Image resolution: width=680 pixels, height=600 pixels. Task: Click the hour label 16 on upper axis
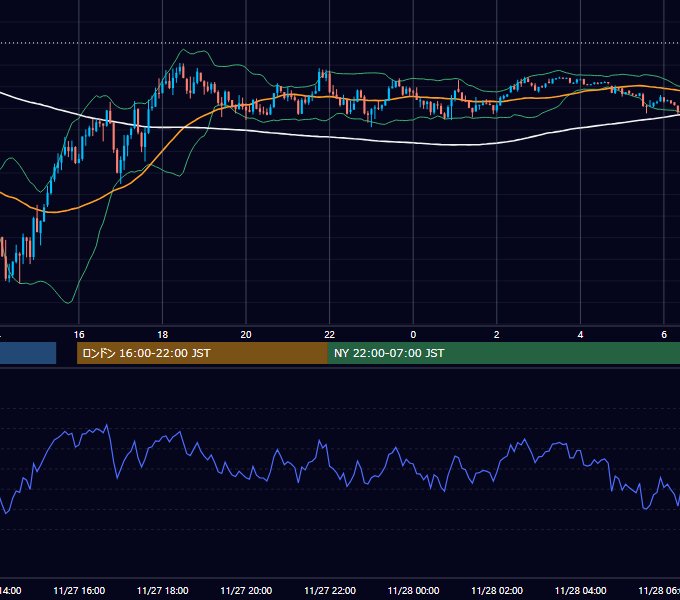point(79,335)
